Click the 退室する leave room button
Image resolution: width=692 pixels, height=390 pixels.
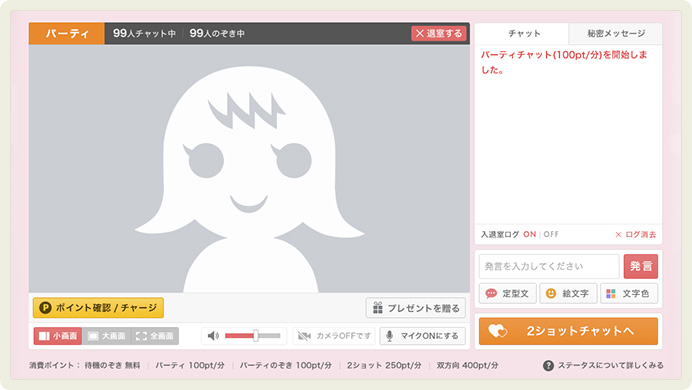pos(439,34)
